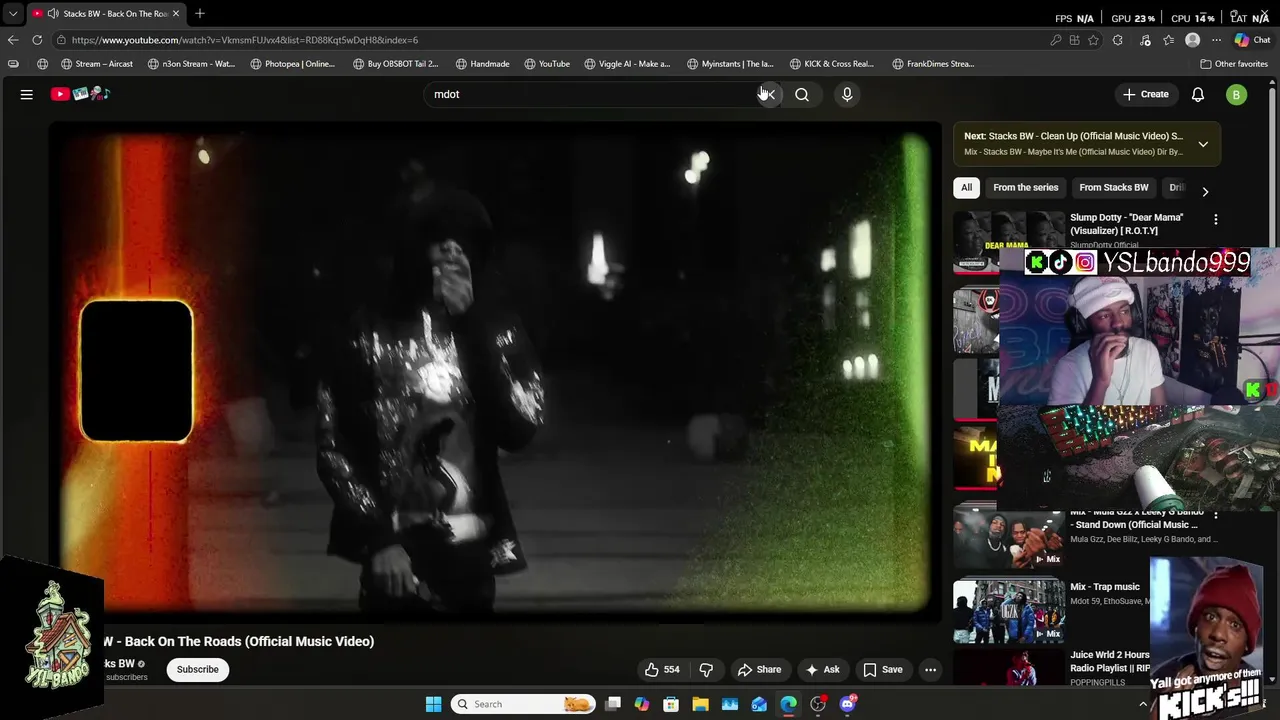1280x720 pixels.
Task: Open Juice Wrld 2 Hours radio playlist
Action: [1110, 661]
